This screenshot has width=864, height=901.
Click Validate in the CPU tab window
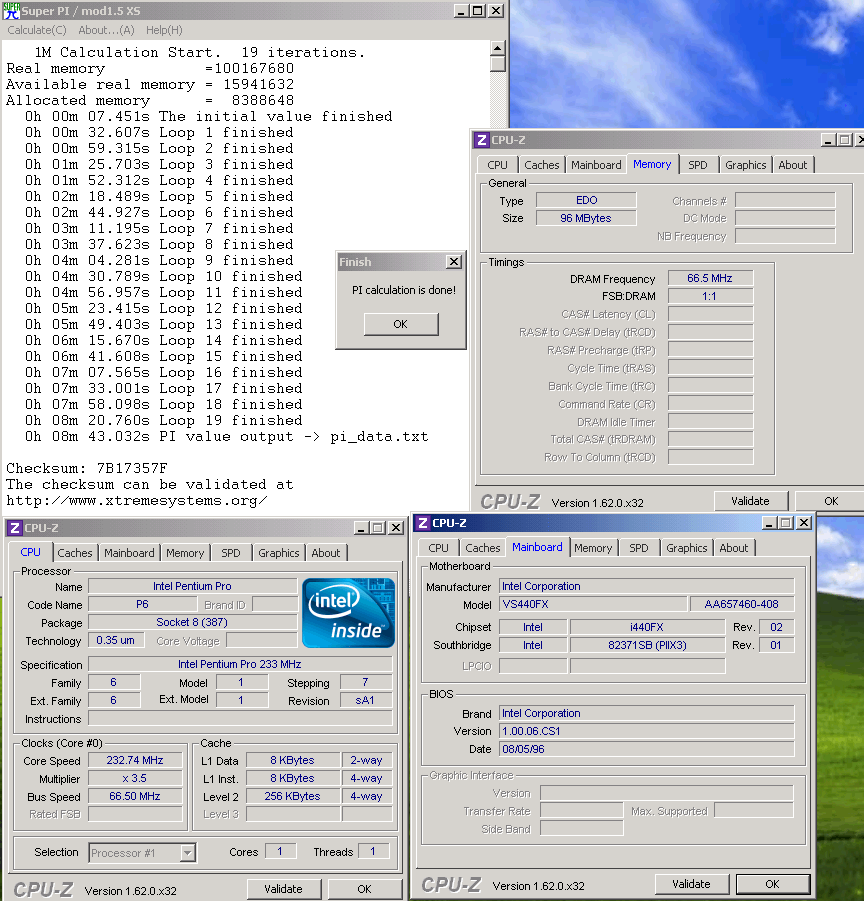click(x=283, y=889)
